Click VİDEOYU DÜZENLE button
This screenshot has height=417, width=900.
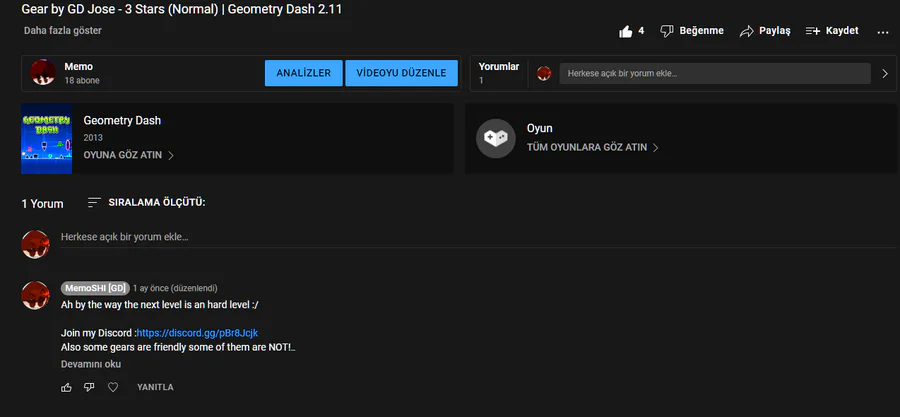pyautogui.click(x=401, y=73)
